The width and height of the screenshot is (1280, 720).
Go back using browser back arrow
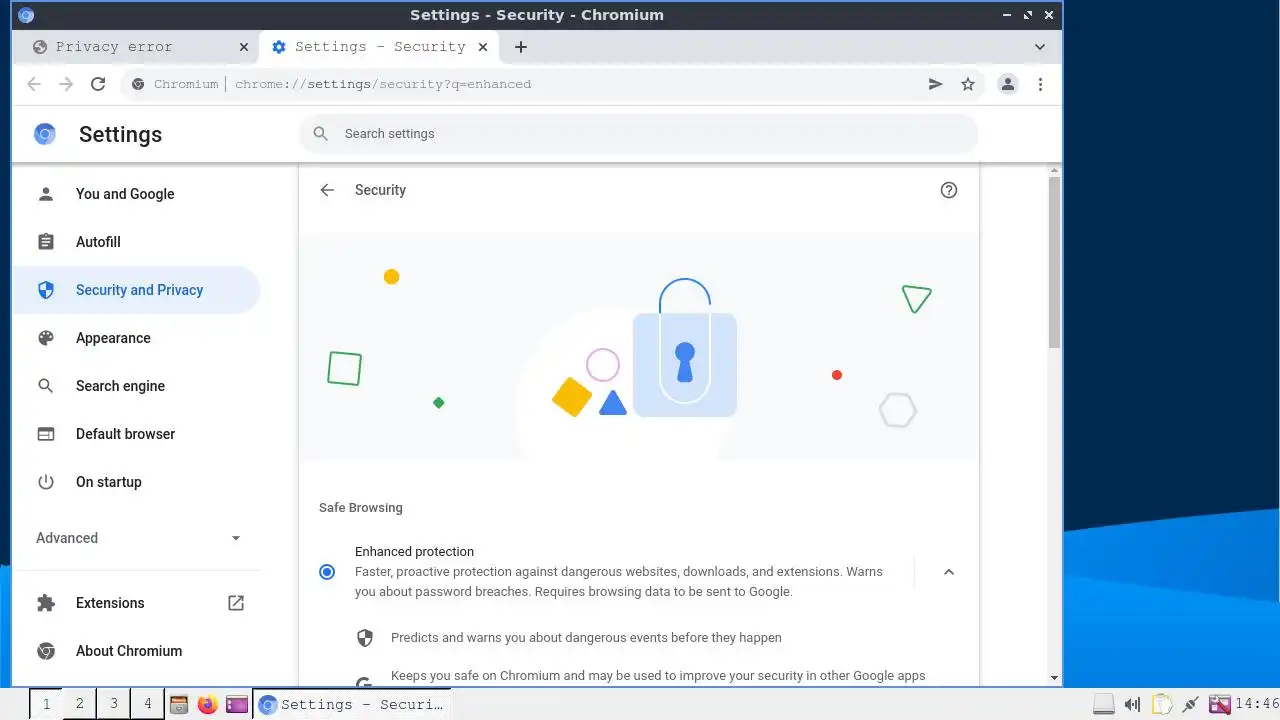34,84
